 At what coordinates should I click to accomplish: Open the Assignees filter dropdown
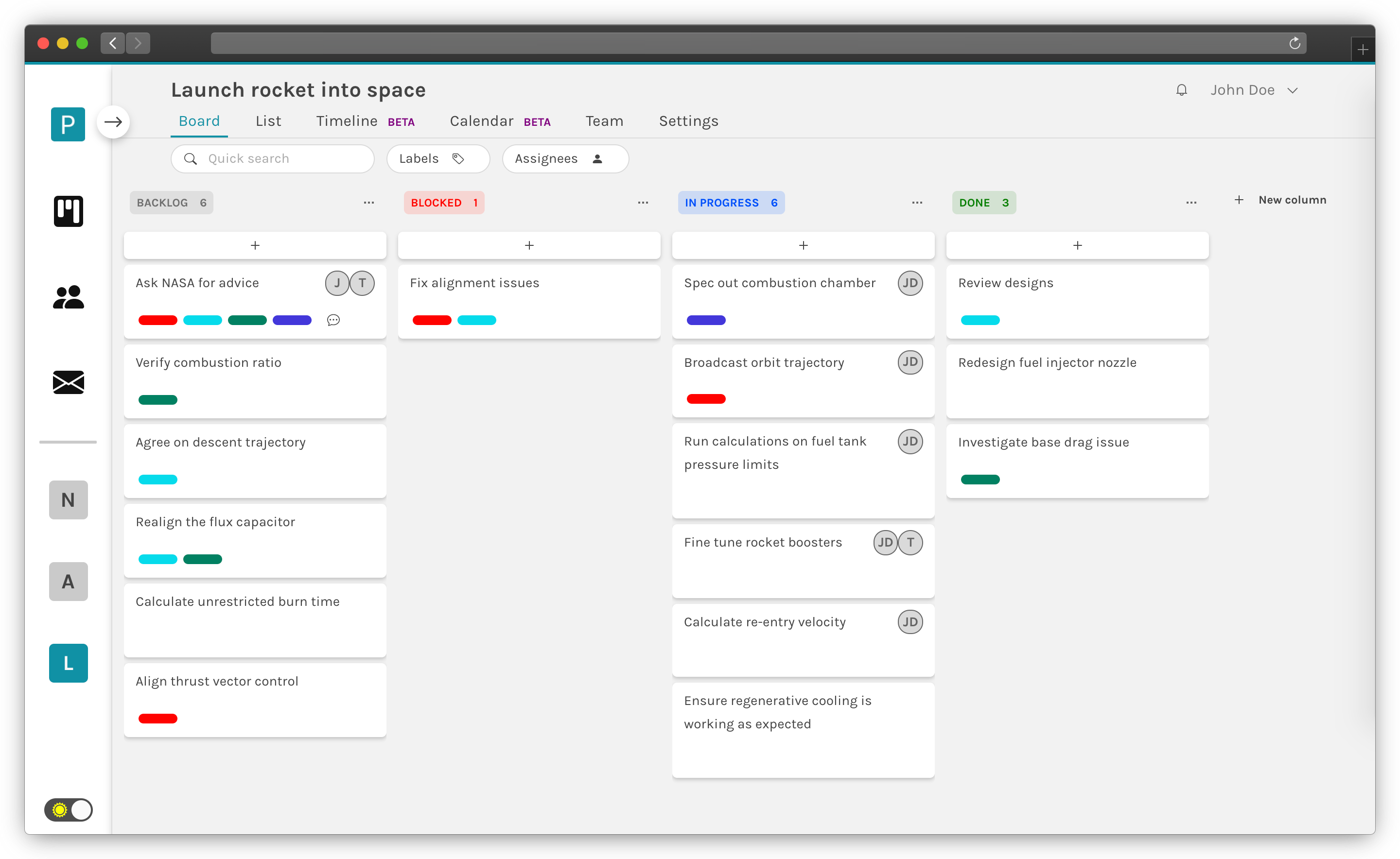pyautogui.click(x=565, y=158)
